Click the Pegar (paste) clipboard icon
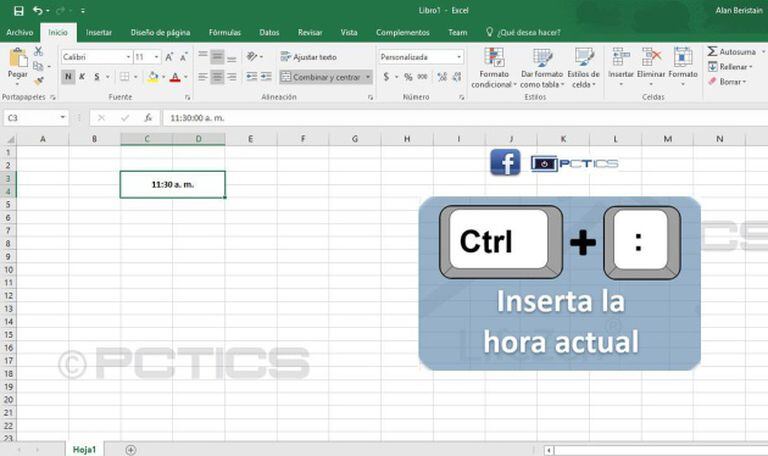768x456 pixels. point(17,62)
